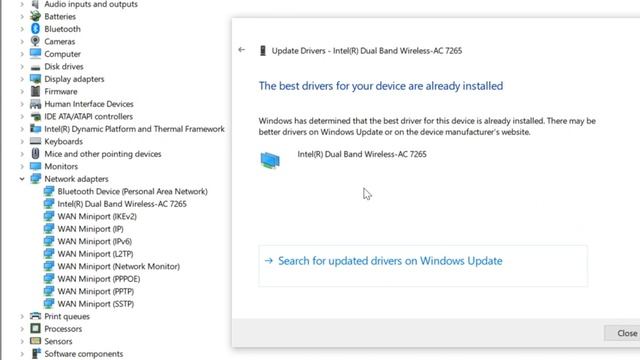Click the WAN Miniport (IP) icon
The height and width of the screenshot is (360, 640).
[49, 229]
